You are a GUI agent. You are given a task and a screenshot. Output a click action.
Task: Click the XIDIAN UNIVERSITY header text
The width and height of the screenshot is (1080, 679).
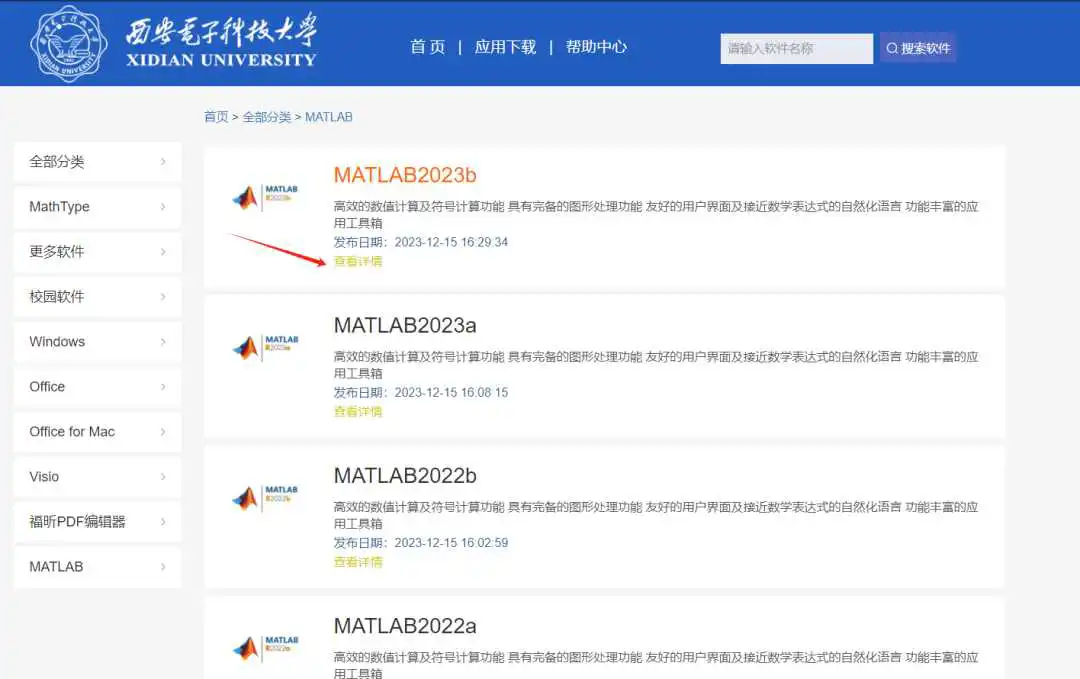(x=221, y=60)
